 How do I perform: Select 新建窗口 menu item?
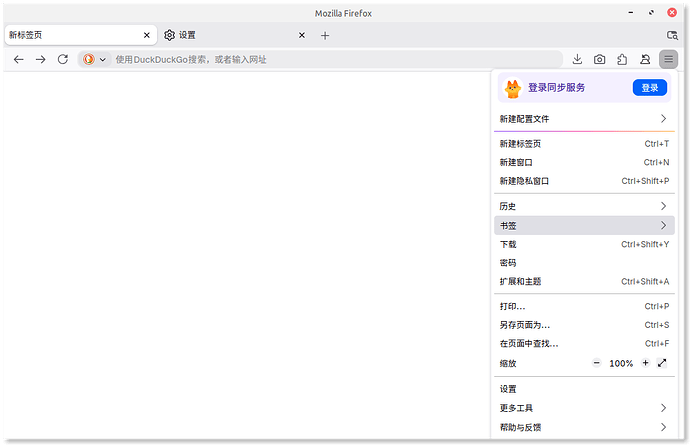(584, 162)
